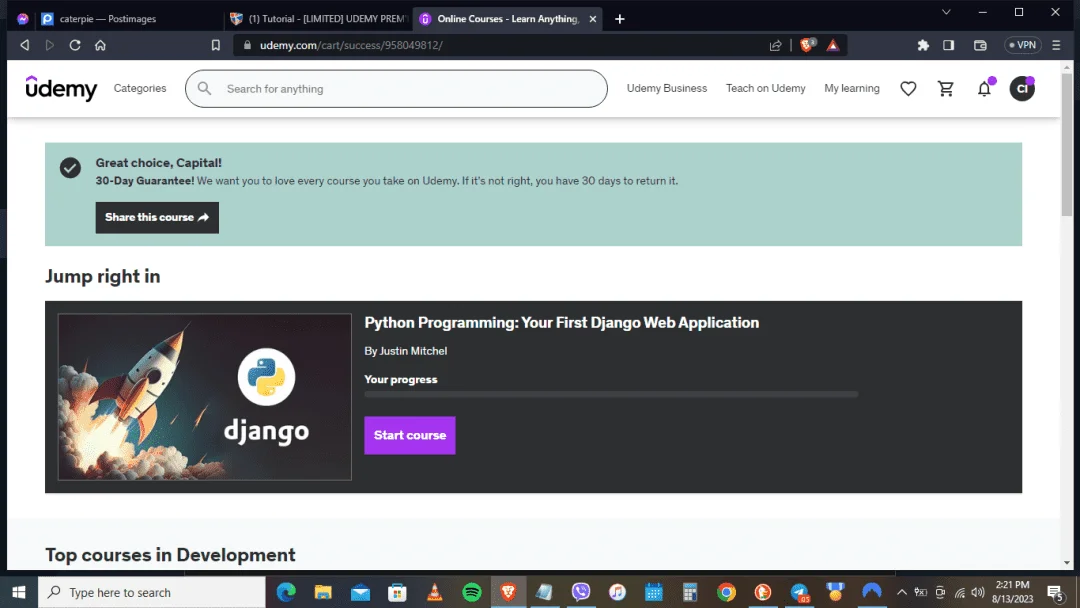
Task: Open File Explorer from the taskbar
Action: coord(323,592)
